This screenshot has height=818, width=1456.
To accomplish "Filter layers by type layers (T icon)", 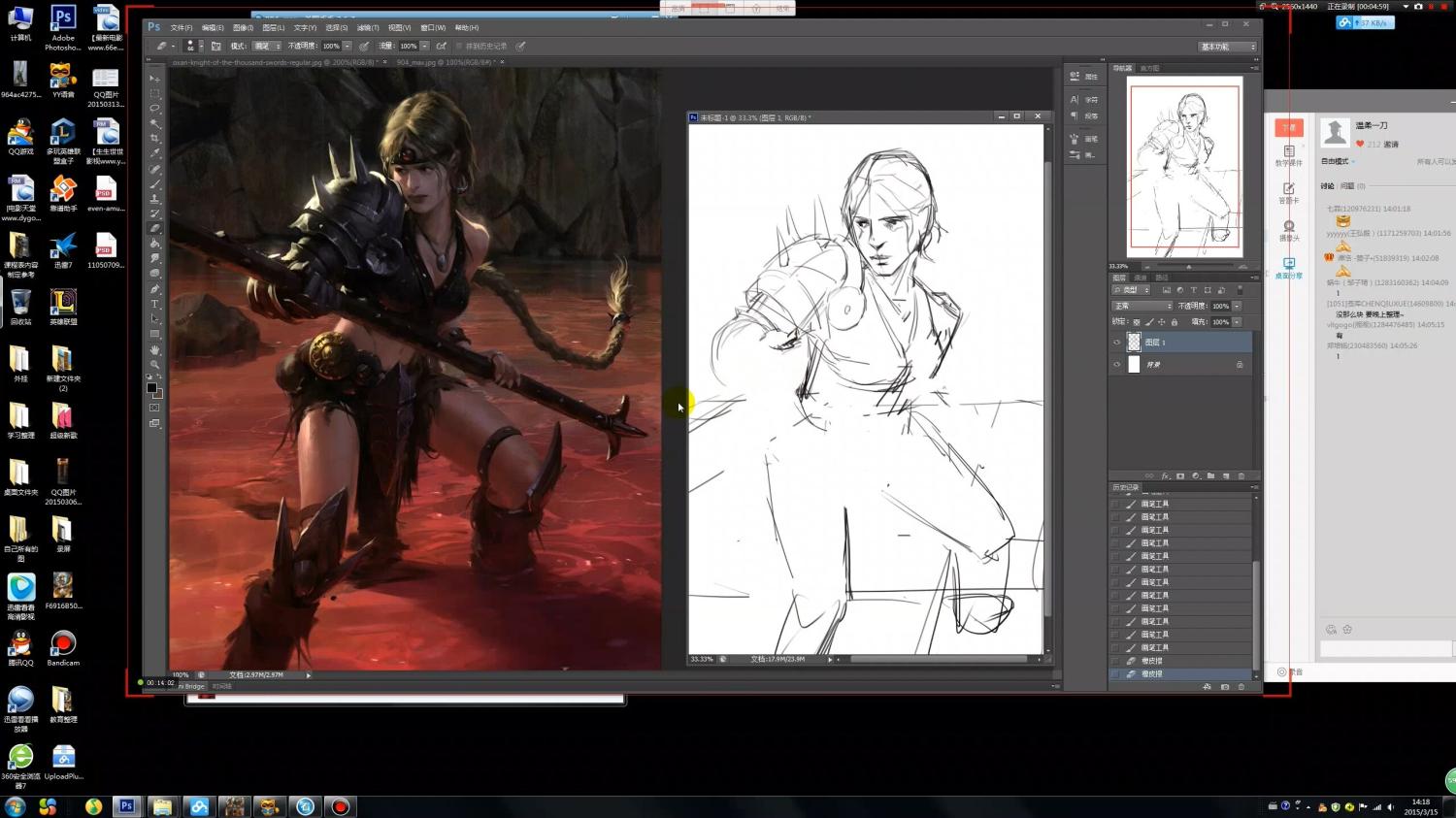I will (1194, 290).
